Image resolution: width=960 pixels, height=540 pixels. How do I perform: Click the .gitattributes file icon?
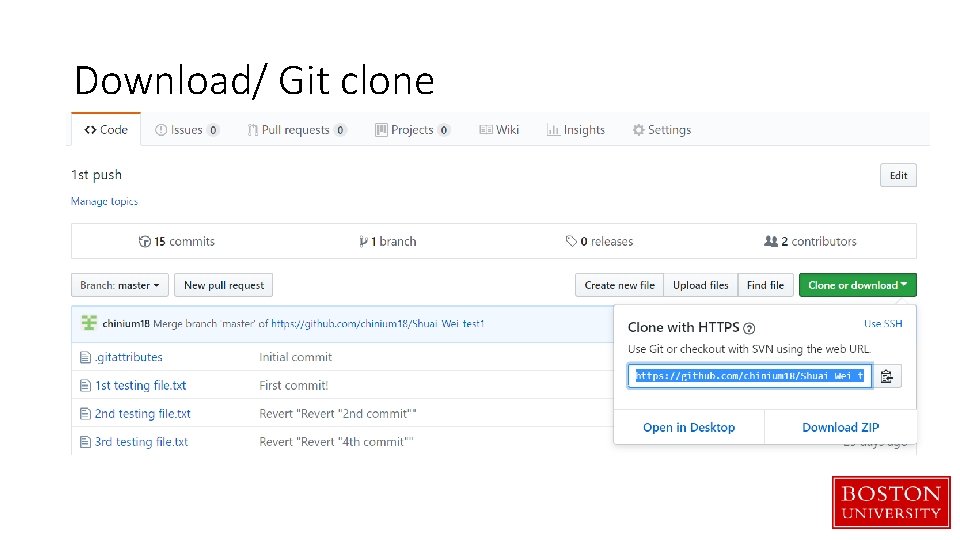[85, 357]
